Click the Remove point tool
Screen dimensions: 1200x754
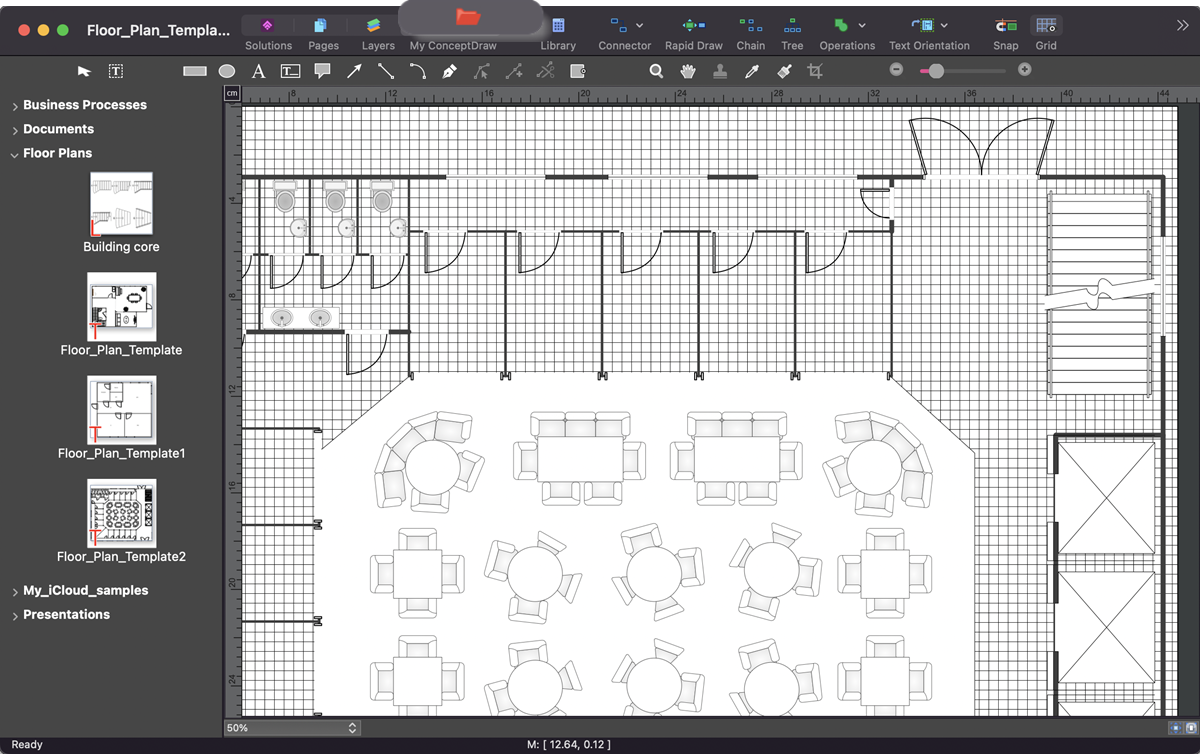click(x=546, y=71)
